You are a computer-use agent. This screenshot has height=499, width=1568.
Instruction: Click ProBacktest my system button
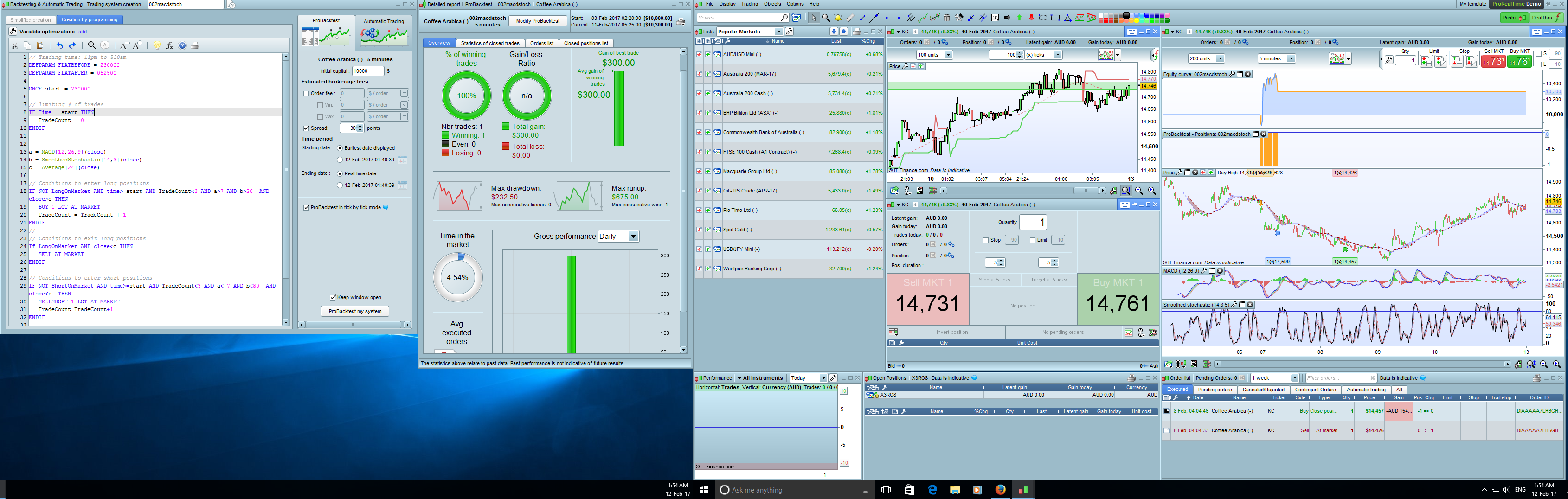pos(355,312)
